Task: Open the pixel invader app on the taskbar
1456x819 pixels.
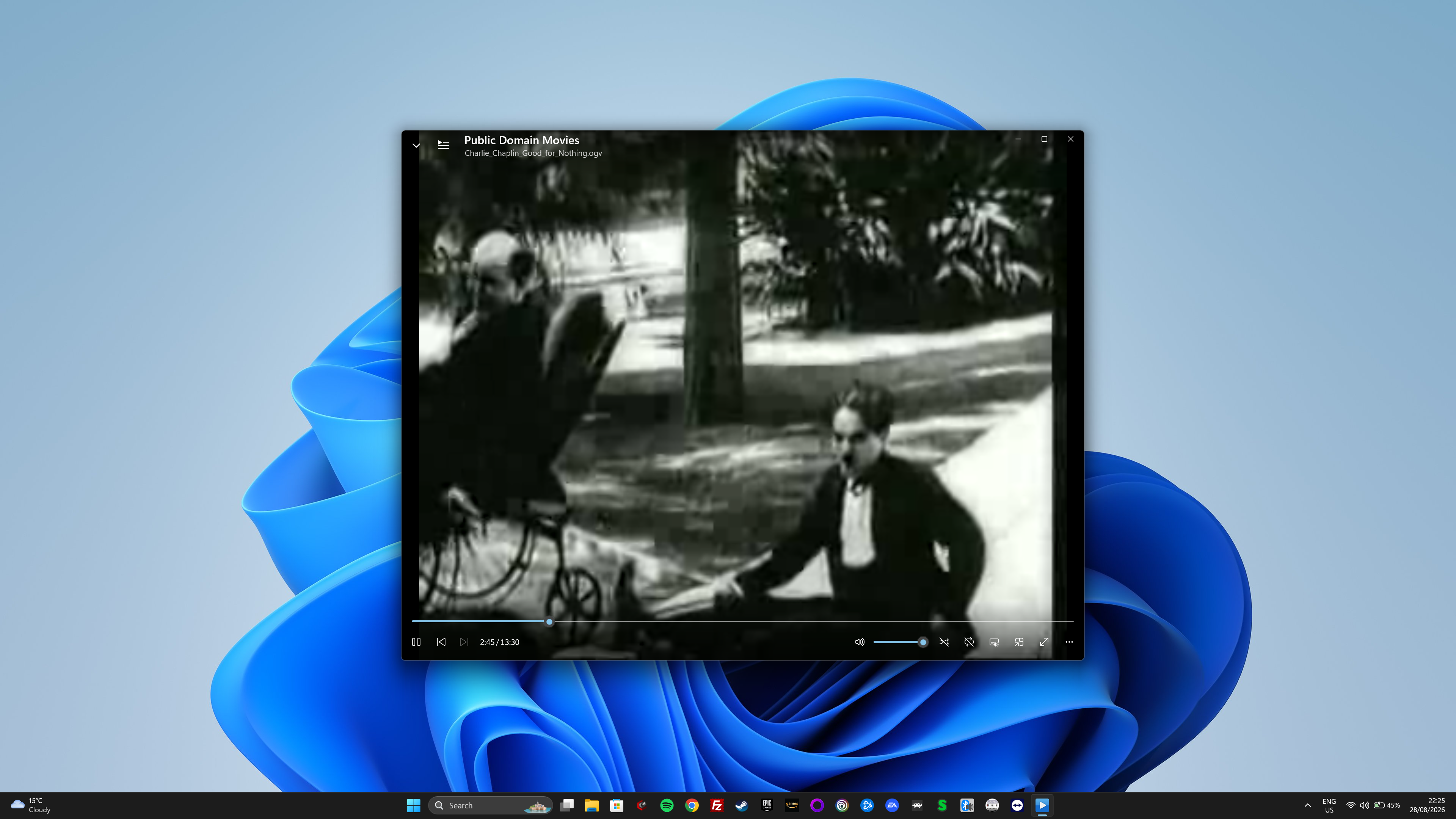Action: 917,805
